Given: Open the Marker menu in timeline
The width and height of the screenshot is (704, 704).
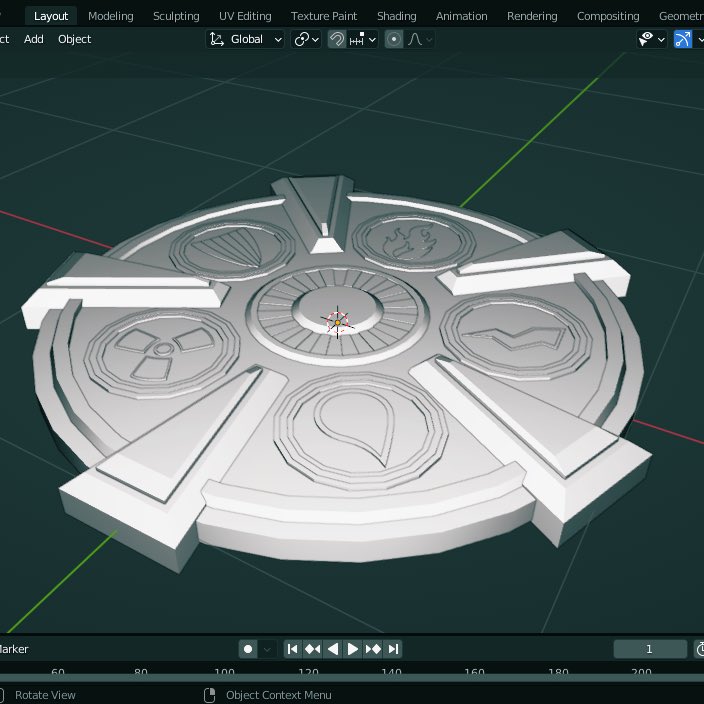Looking at the screenshot, I should point(13,649).
